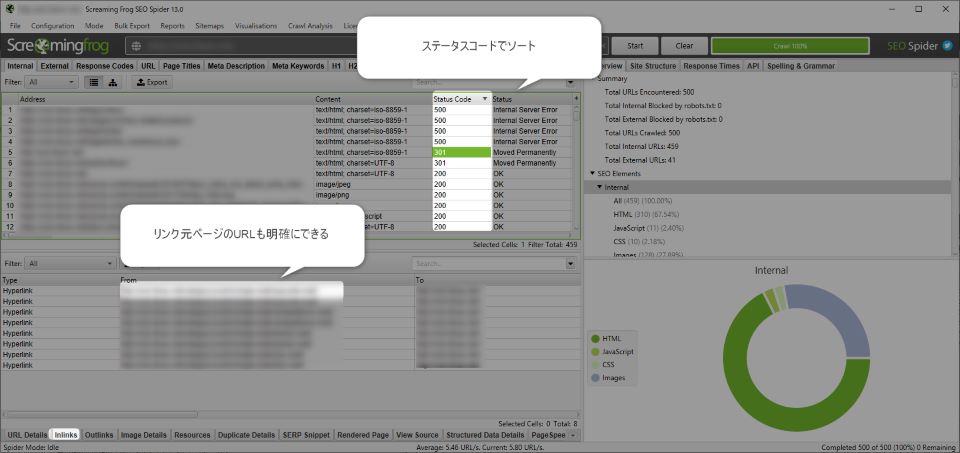The image size is (960, 453).
Task: Switch to list view icon
Action: 93,82
